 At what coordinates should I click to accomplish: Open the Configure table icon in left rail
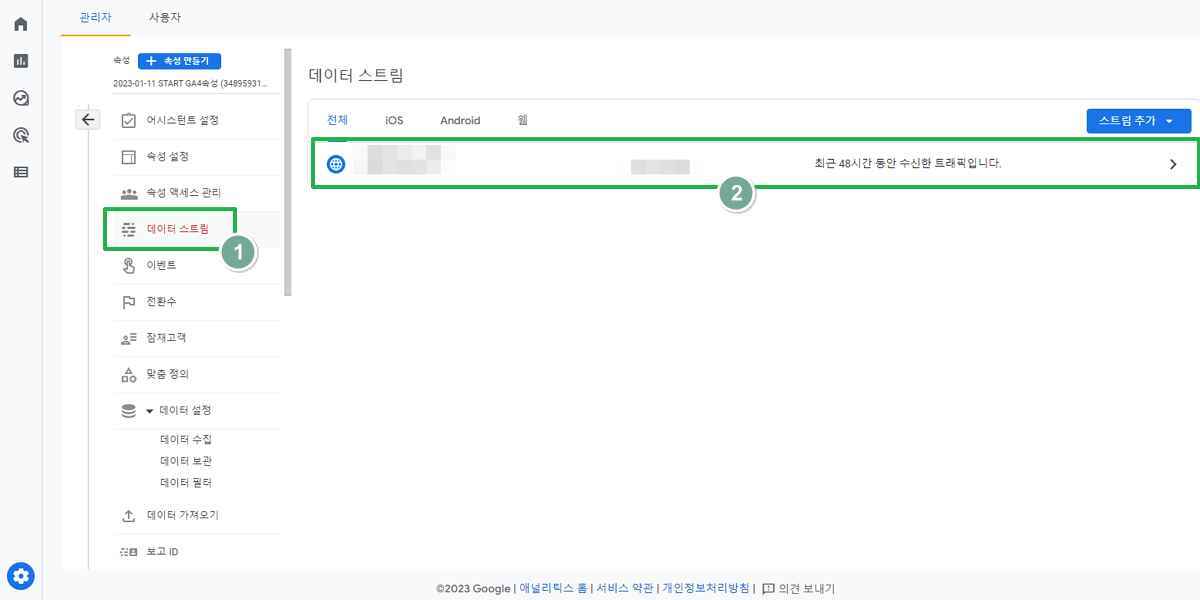pyautogui.click(x=21, y=172)
